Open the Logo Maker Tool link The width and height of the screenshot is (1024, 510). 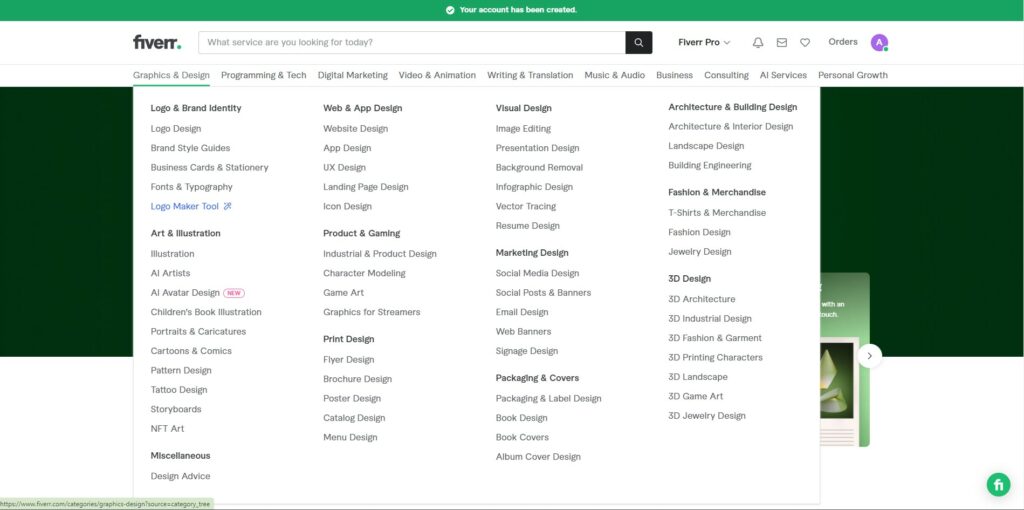[x=191, y=206]
